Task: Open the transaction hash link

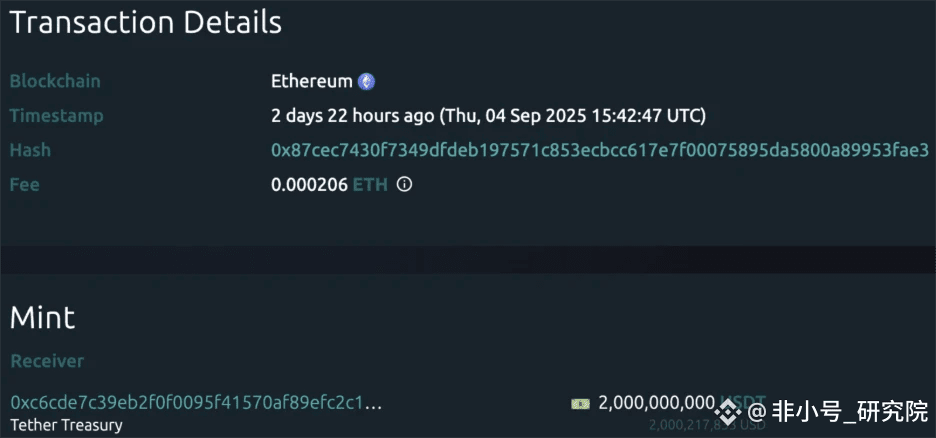Action: pos(600,150)
